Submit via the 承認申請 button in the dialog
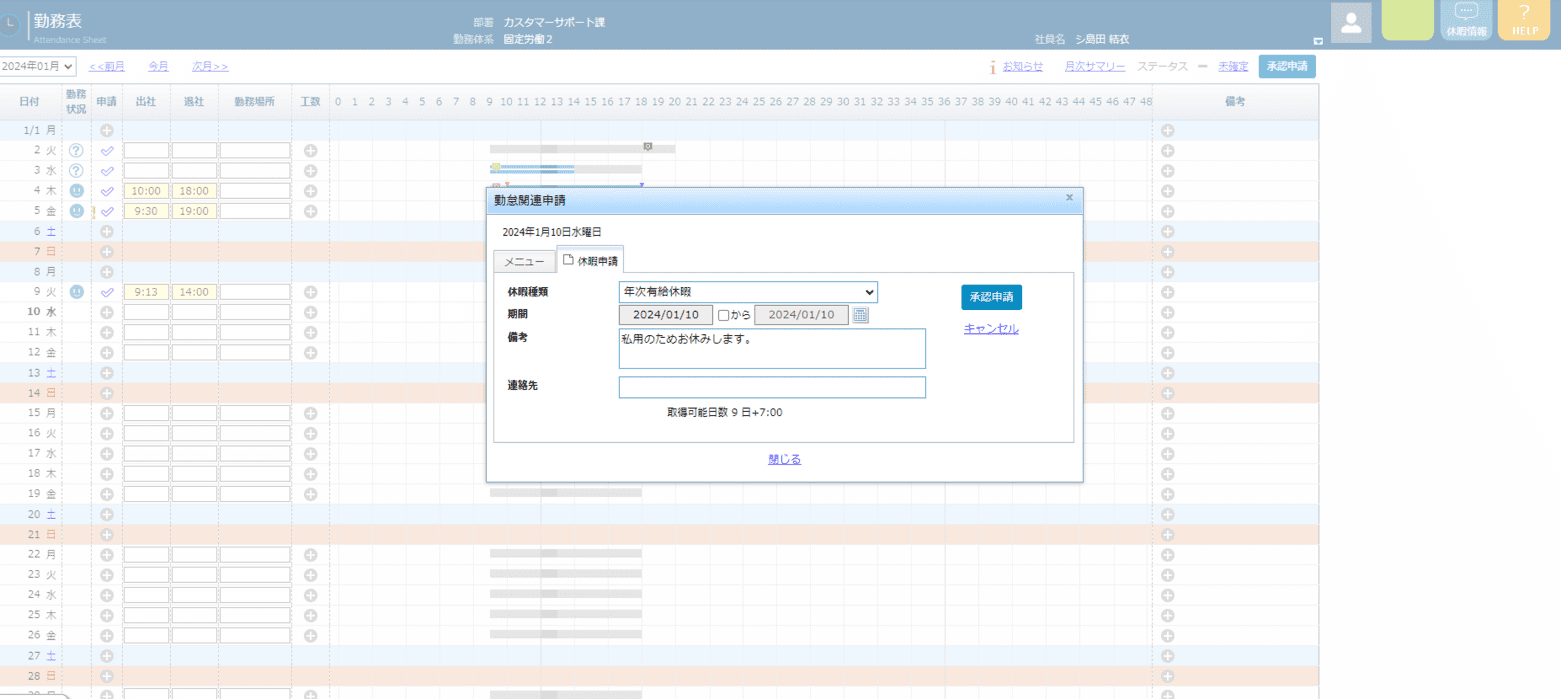The image size is (1561, 699). [x=991, y=297]
